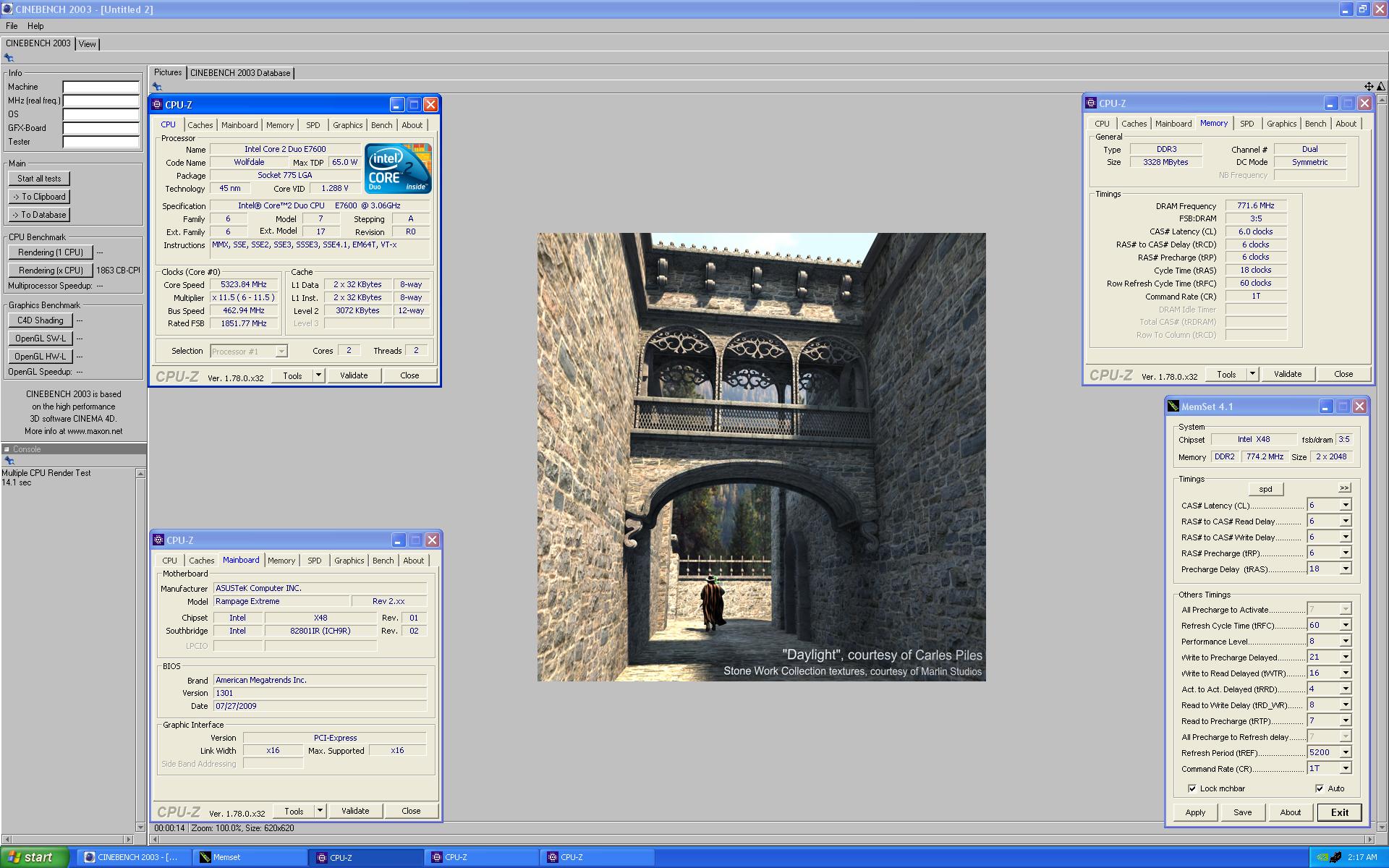Viewport: 1389px width, 868px height.
Task: Click the CINEBENCH application icon in title bar
Action: tap(7, 9)
